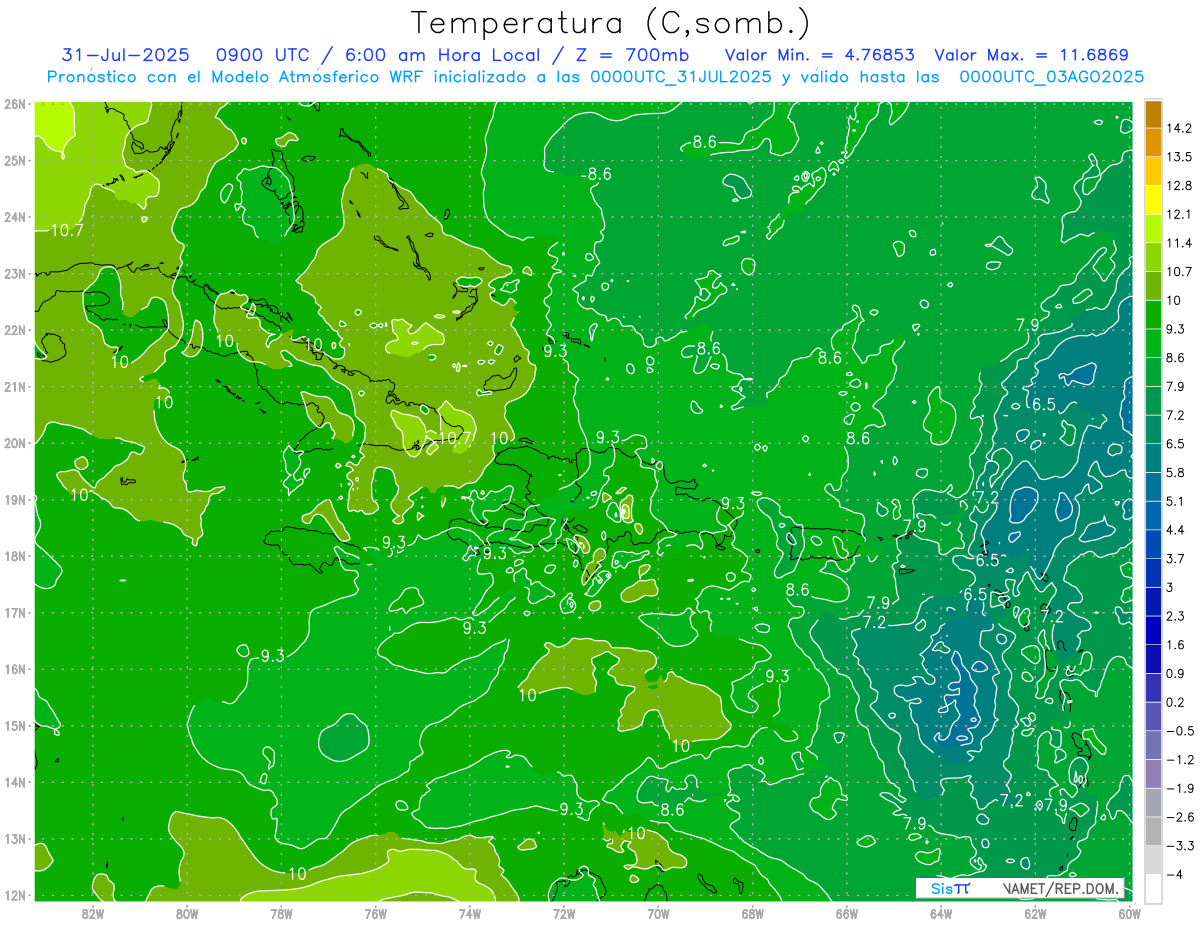1200x927 pixels.
Task: Click the 64W longitude axis label
Action: (941, 913)
